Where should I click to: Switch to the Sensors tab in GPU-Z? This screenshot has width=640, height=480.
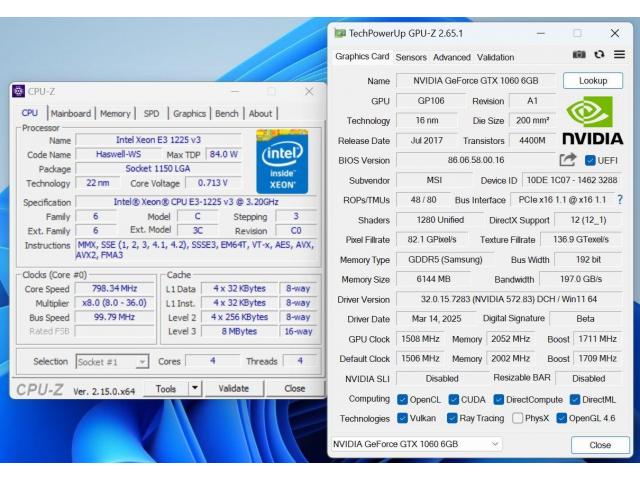411,58
